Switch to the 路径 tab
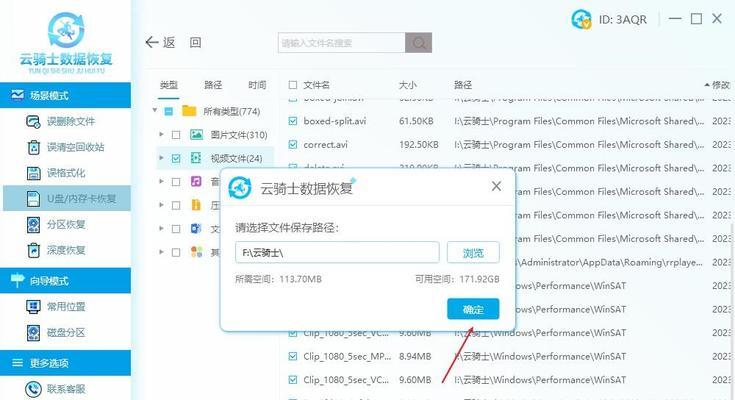The width and height of the screenshot is (735, 400). (x=213, y=85)
